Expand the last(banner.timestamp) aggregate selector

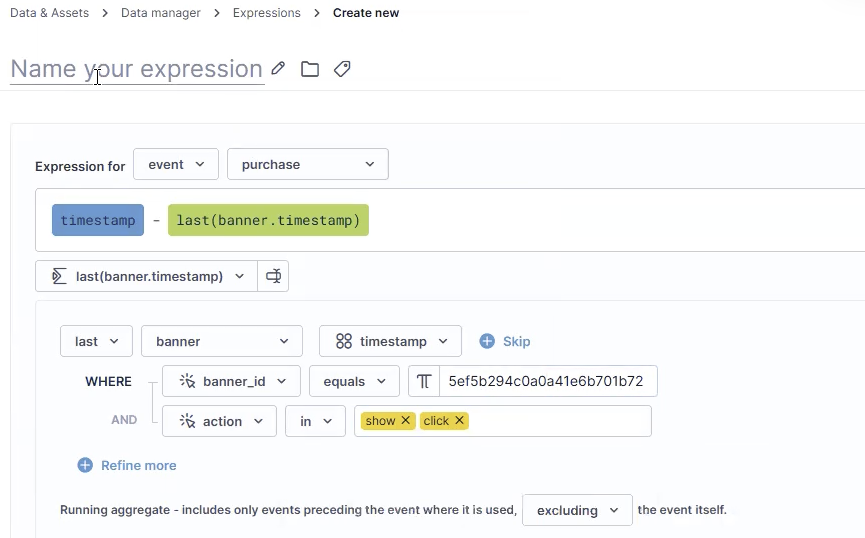point(147,276)
